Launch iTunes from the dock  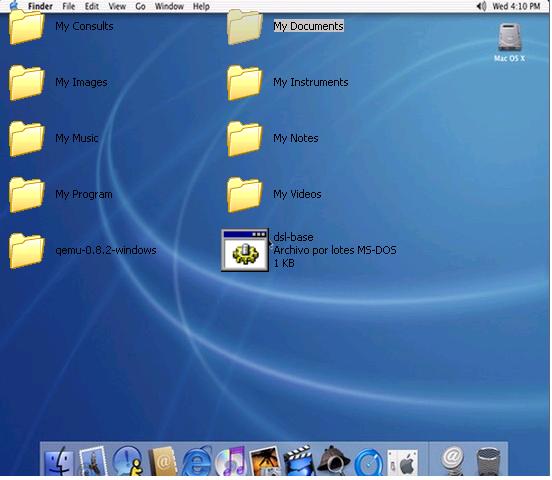231,461
